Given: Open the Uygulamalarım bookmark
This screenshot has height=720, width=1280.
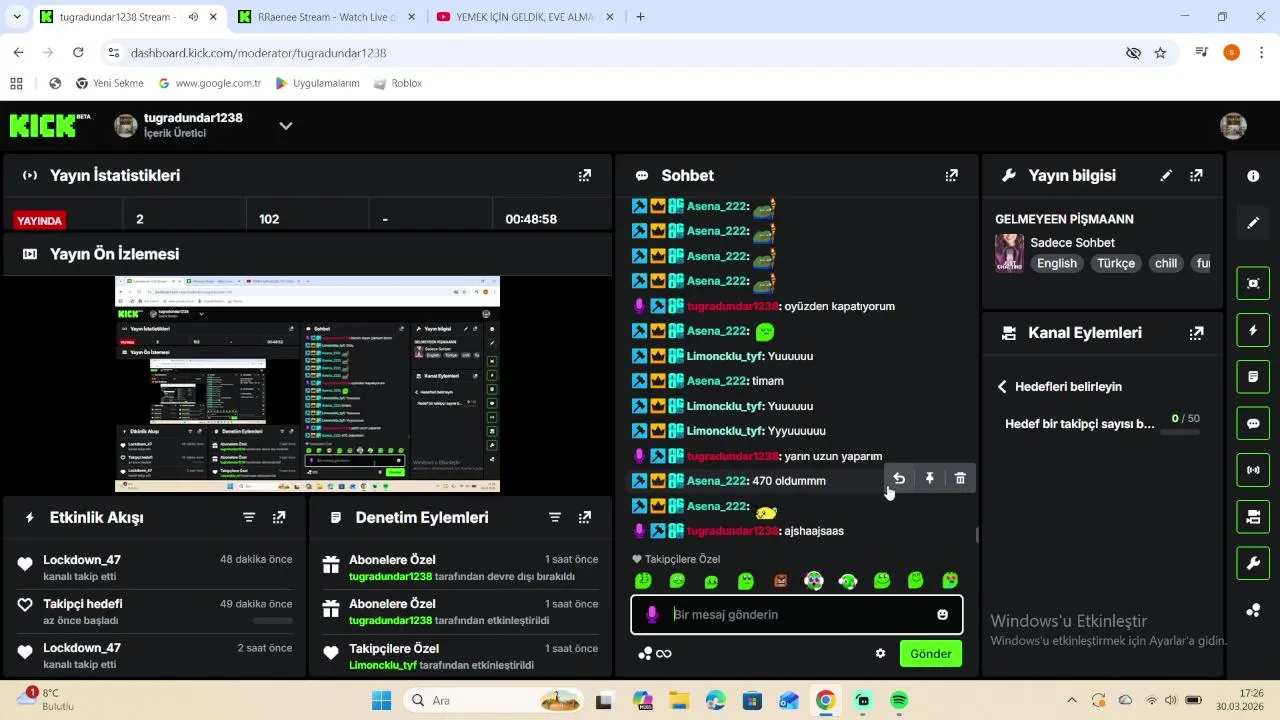Looking at the screenshot, I should click(317, 83).
